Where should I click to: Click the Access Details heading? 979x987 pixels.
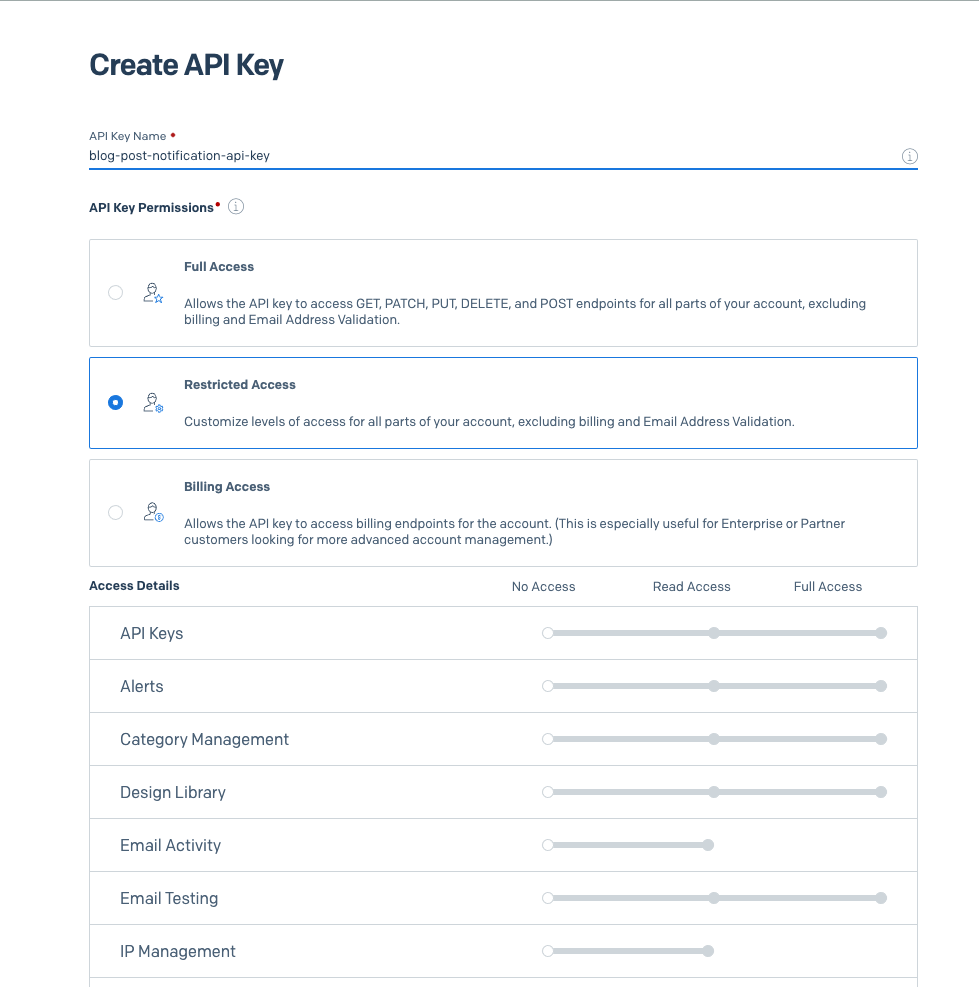(x=134, y=585)
